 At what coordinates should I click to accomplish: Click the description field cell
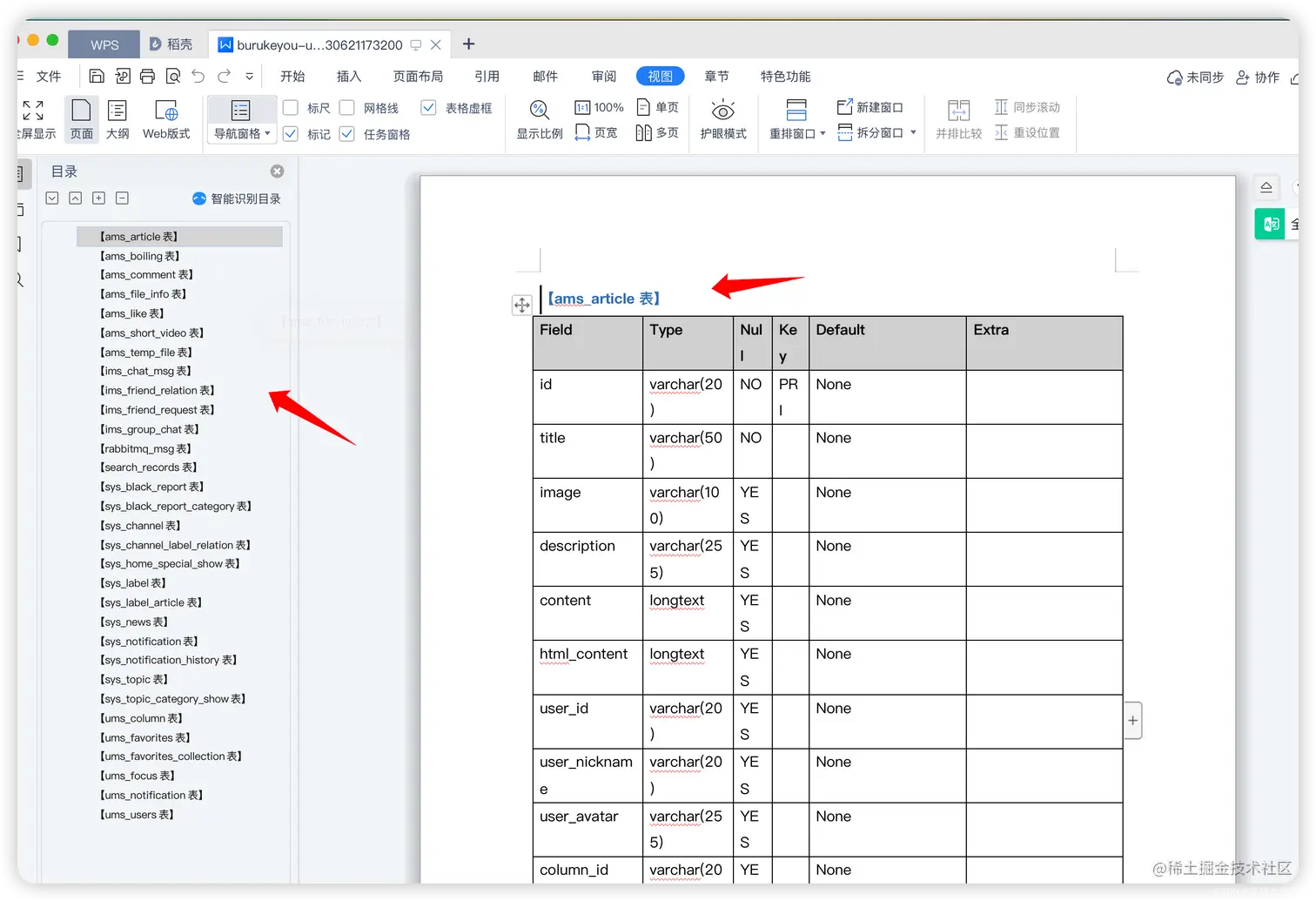[587, 559]
